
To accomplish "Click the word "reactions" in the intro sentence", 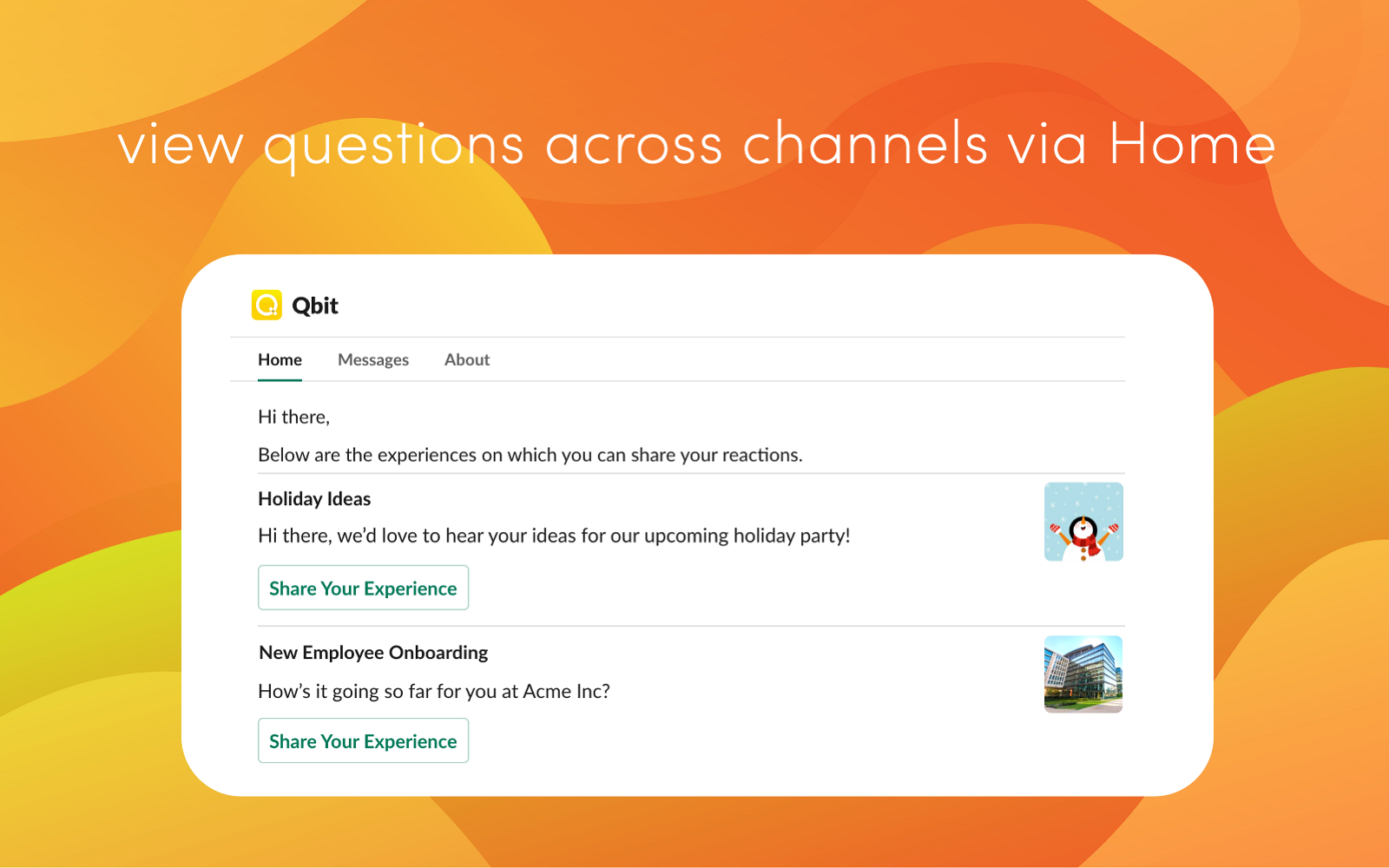I will (760, 455).
